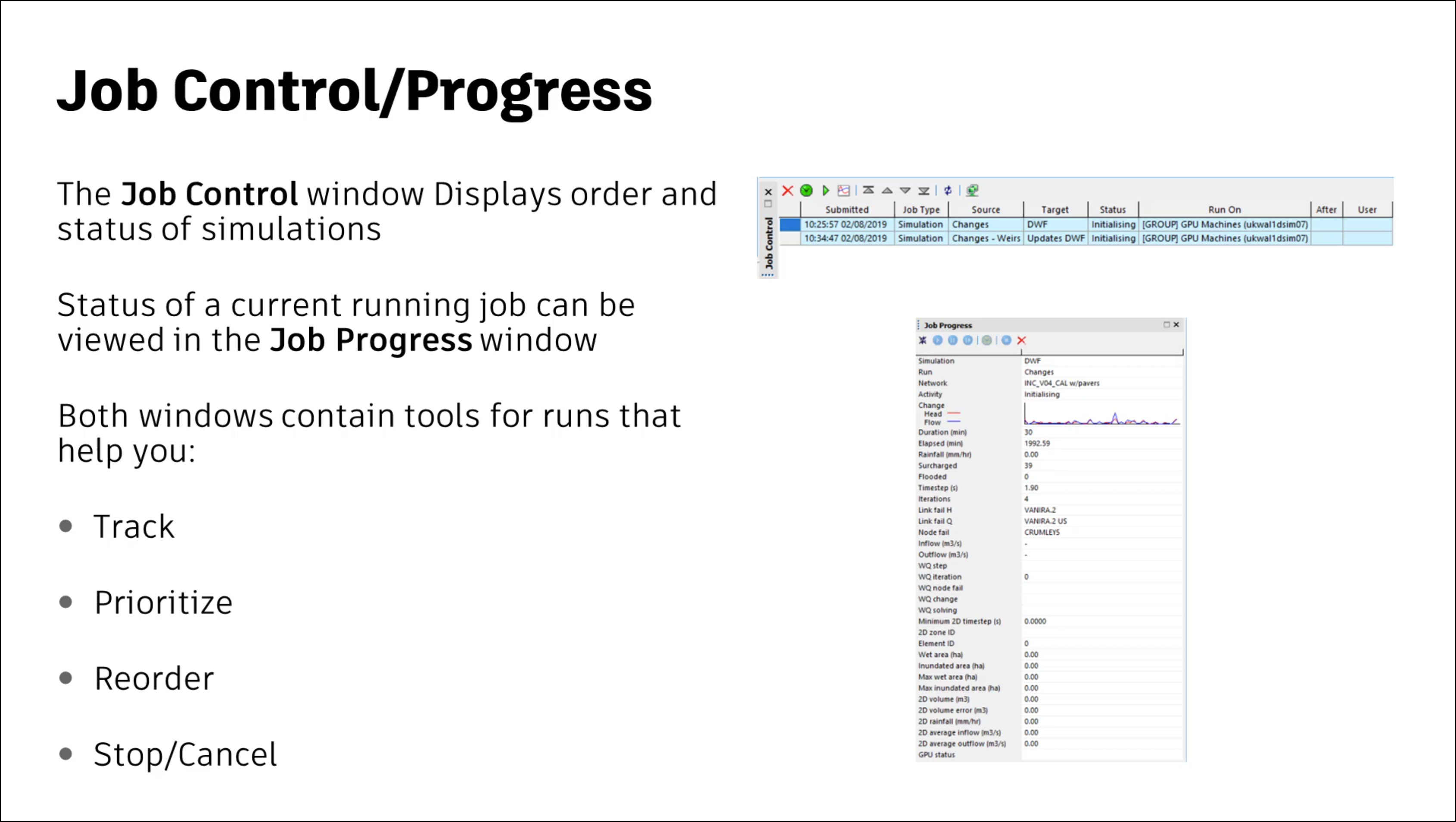1456x822 pixels.
Task: Click the 'GPU status' row label
Action: 936,755
